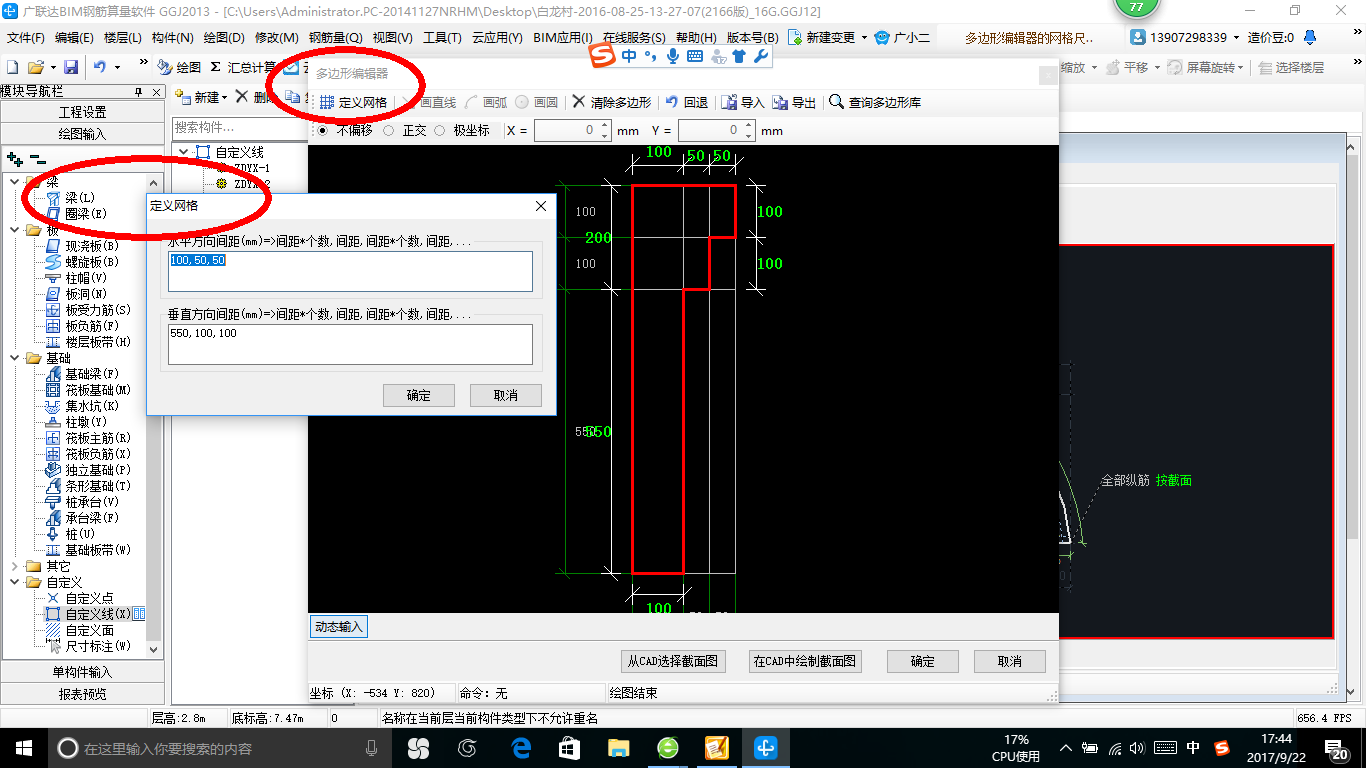Collapse the 自定义 tree folder

[x=15, y=582]
